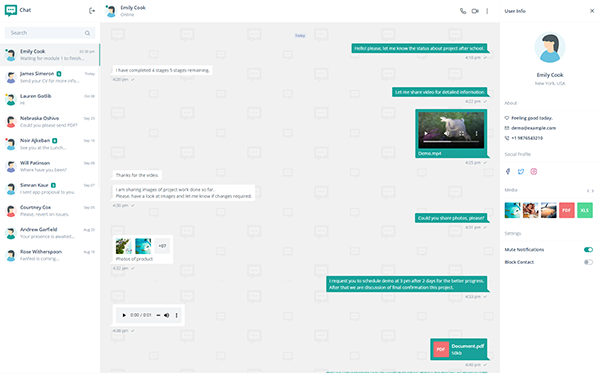Click the audio message volume slider
Viewport: 600px width, 375px height.
click(158, 315)
